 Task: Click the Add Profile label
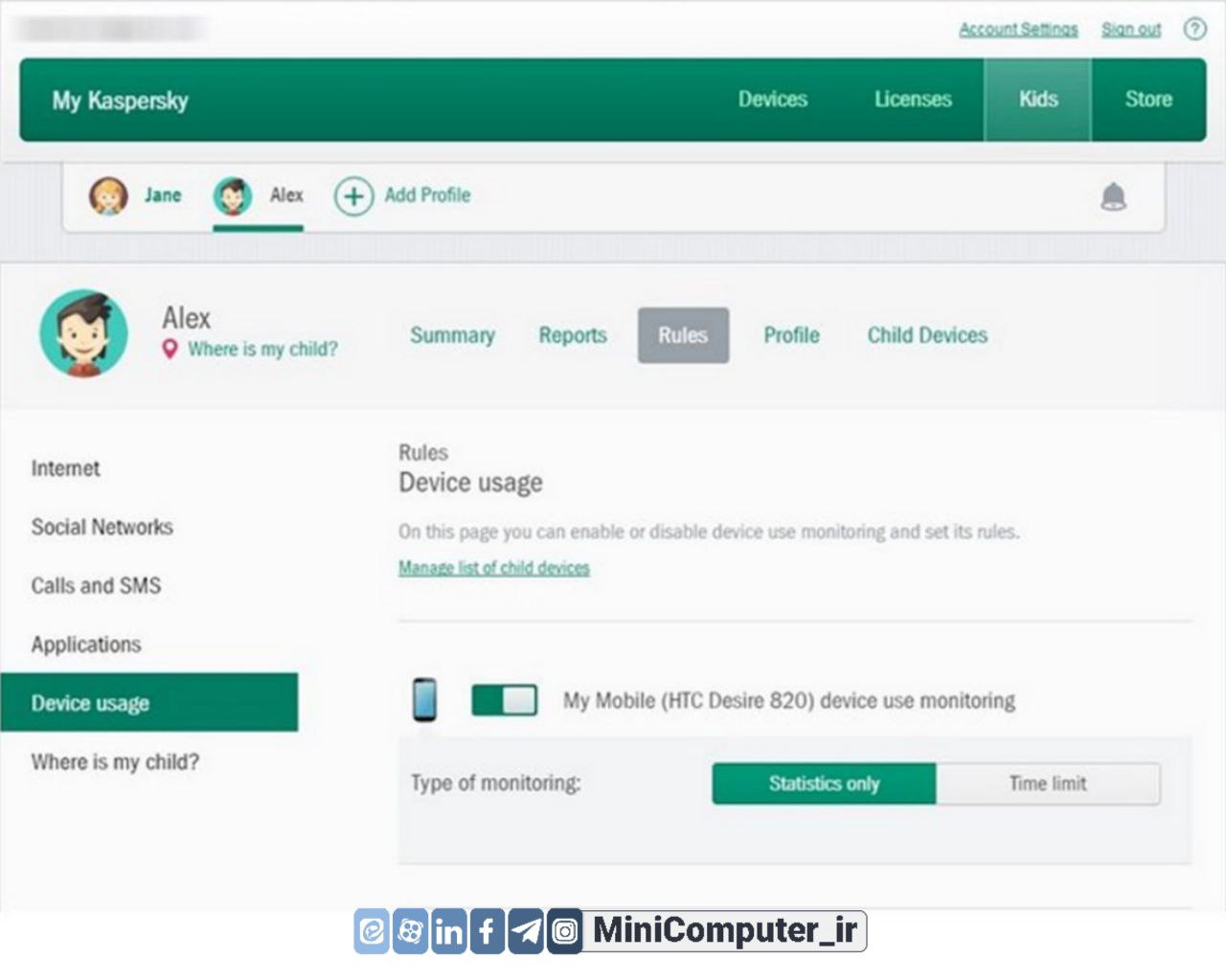[x=427, y=195]
